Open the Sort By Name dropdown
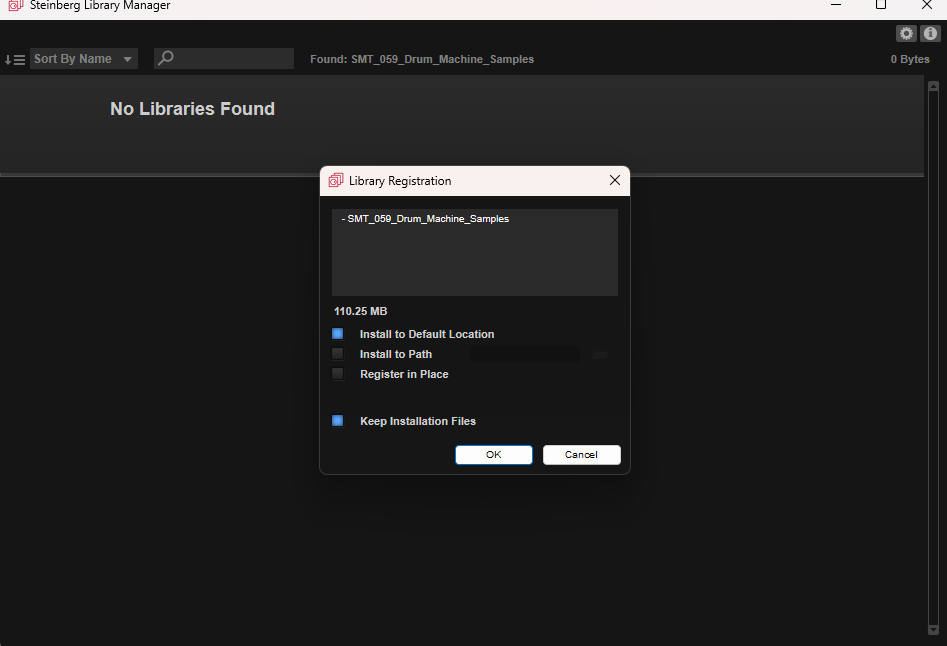This screenshot has width=947, height=646. [84, 59]
